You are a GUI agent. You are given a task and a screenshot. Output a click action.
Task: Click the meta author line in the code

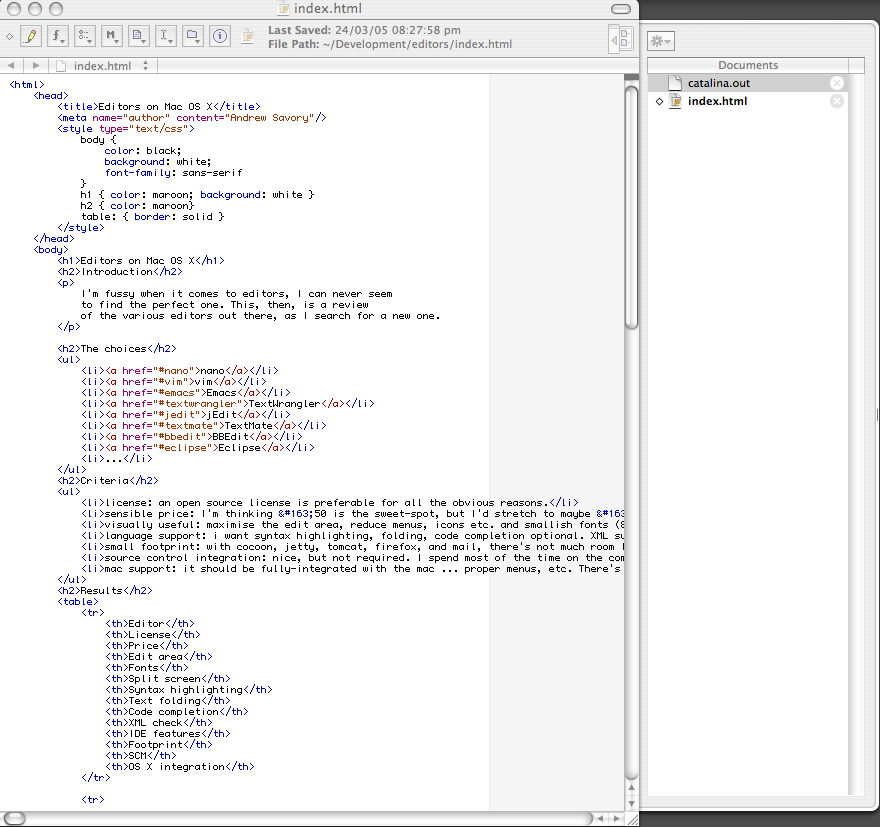point(191,118)
